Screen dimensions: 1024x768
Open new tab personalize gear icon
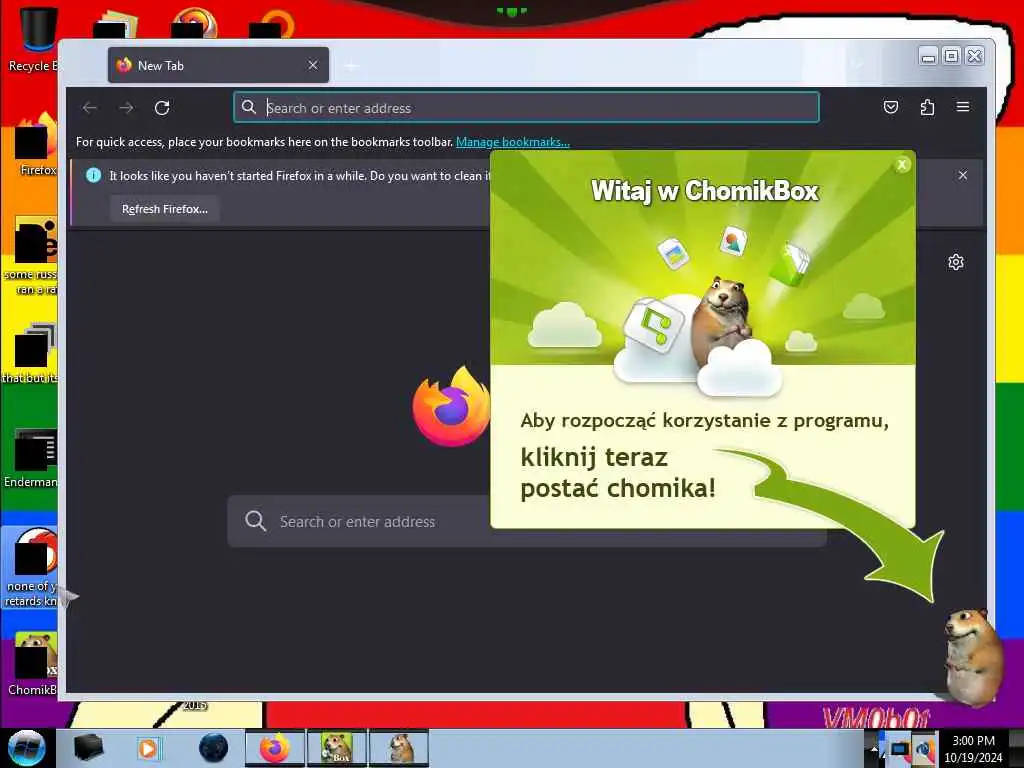coord(956,263)
